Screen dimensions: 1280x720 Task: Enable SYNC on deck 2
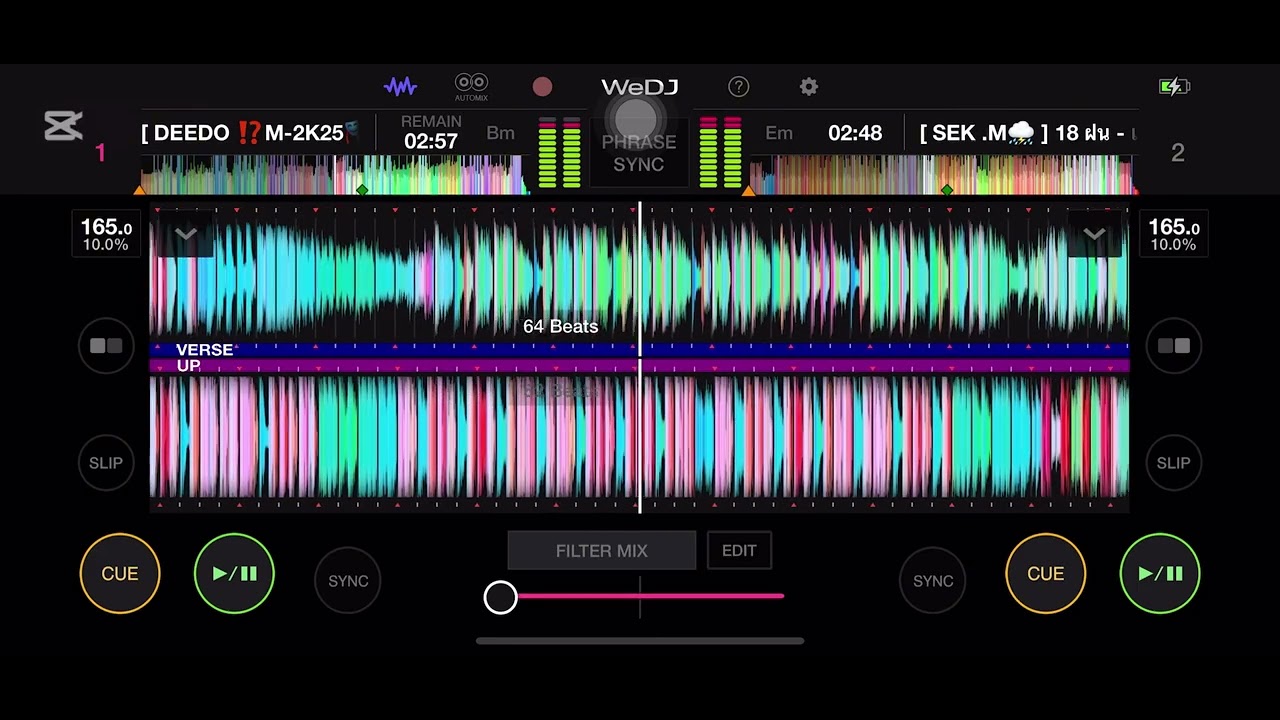click(x=933, y=580)
